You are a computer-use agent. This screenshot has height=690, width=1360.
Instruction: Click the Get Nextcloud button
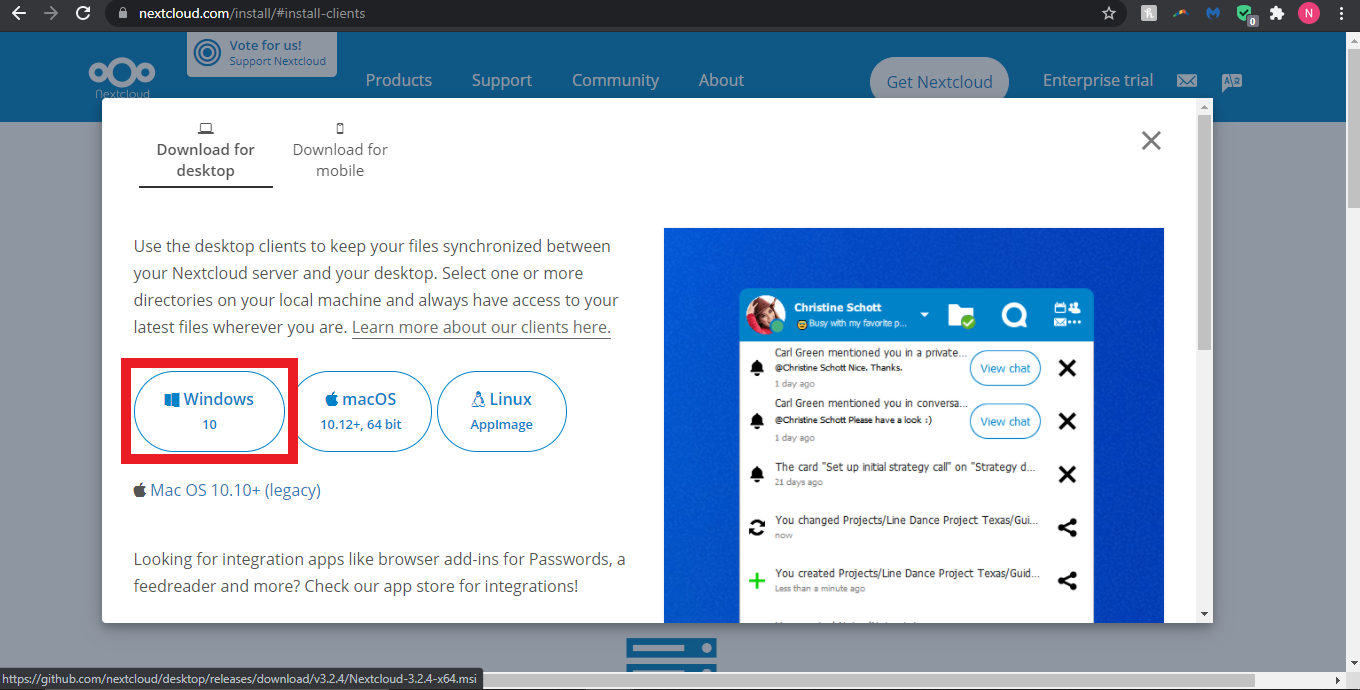point(939,82)
